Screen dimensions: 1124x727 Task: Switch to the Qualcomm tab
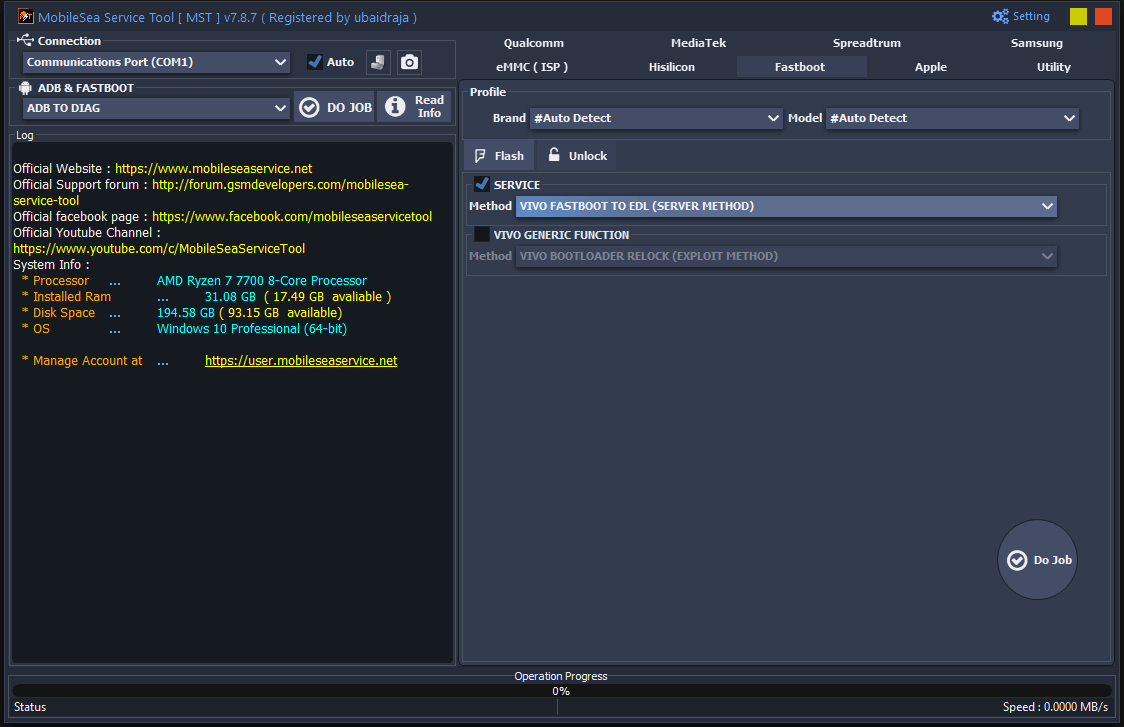[x=533, y=43]
